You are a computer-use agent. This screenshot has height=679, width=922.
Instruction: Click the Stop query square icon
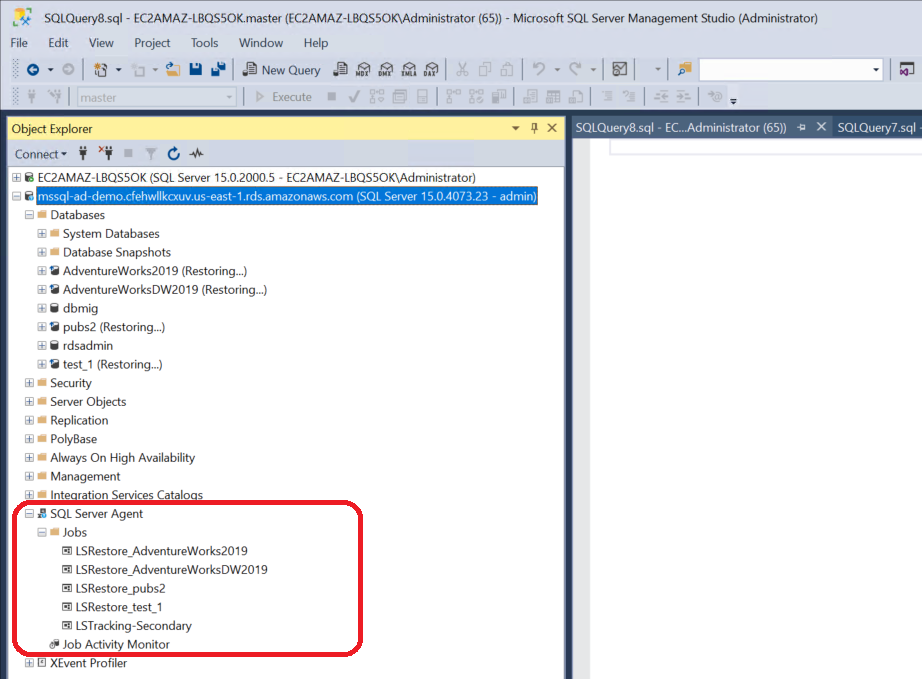click(x=332, y=96)
